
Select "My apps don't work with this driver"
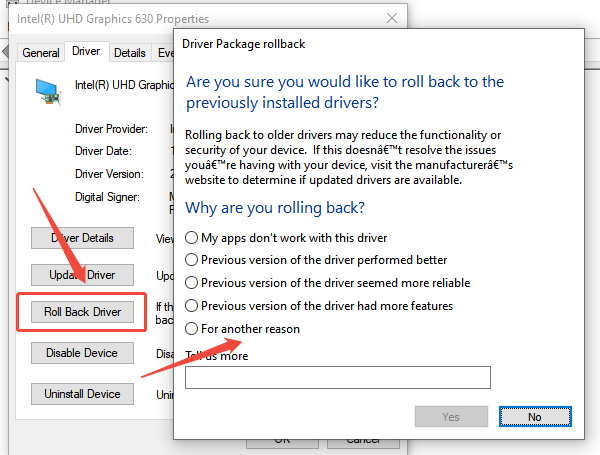(192, 238)
